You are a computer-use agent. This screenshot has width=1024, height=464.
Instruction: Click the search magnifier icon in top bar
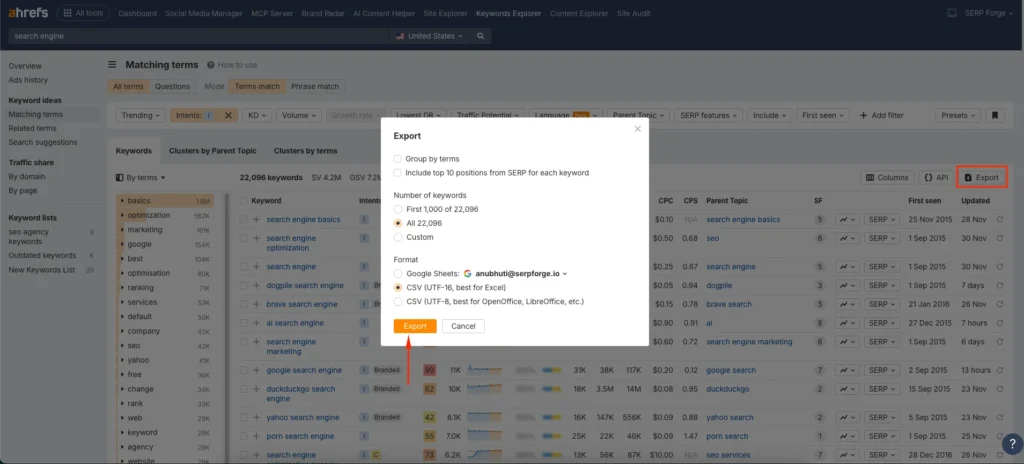pos(481,37)
